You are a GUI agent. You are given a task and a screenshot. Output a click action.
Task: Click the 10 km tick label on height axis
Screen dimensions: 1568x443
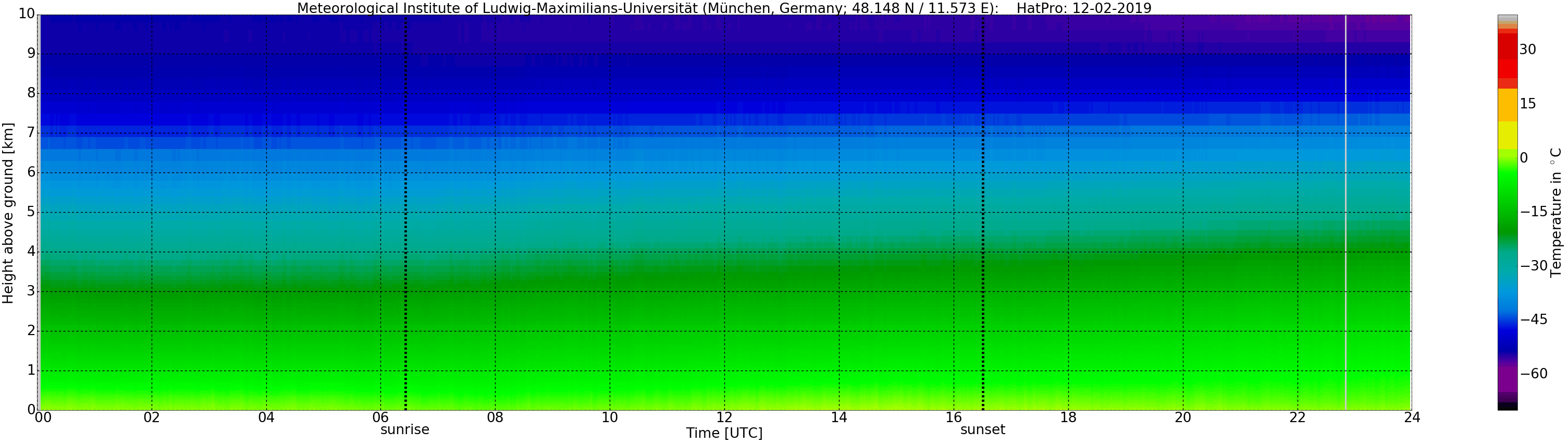tap(27, 14)
